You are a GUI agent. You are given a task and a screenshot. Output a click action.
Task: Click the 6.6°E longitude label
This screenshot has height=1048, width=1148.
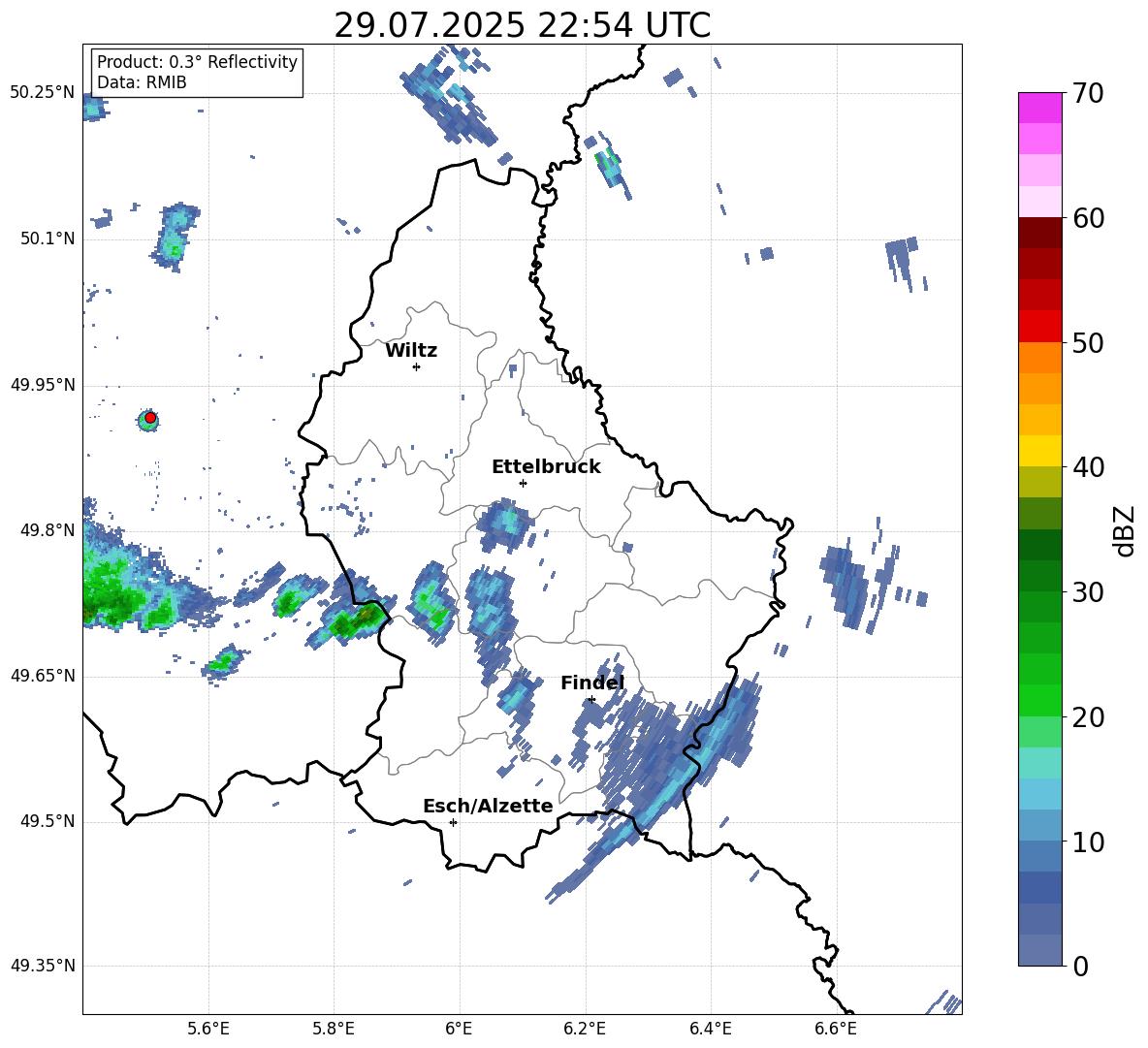click(x=836, y=1029)
